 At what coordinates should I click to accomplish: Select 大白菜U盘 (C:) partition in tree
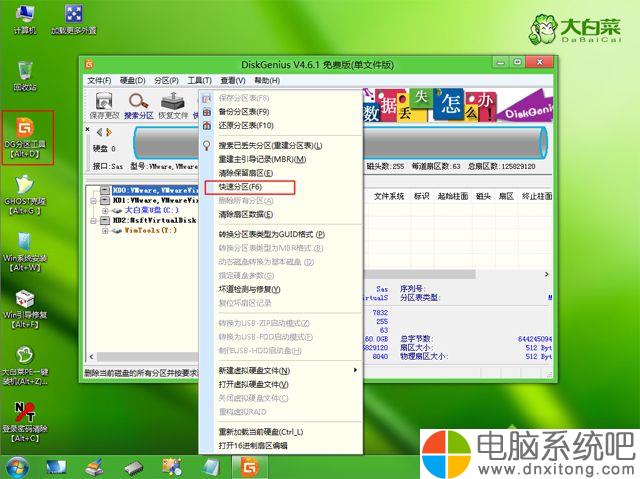pos(151,210)
